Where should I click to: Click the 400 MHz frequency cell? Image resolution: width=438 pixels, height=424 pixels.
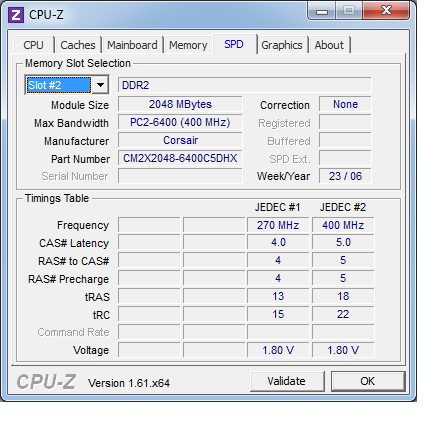pos(343,225)
